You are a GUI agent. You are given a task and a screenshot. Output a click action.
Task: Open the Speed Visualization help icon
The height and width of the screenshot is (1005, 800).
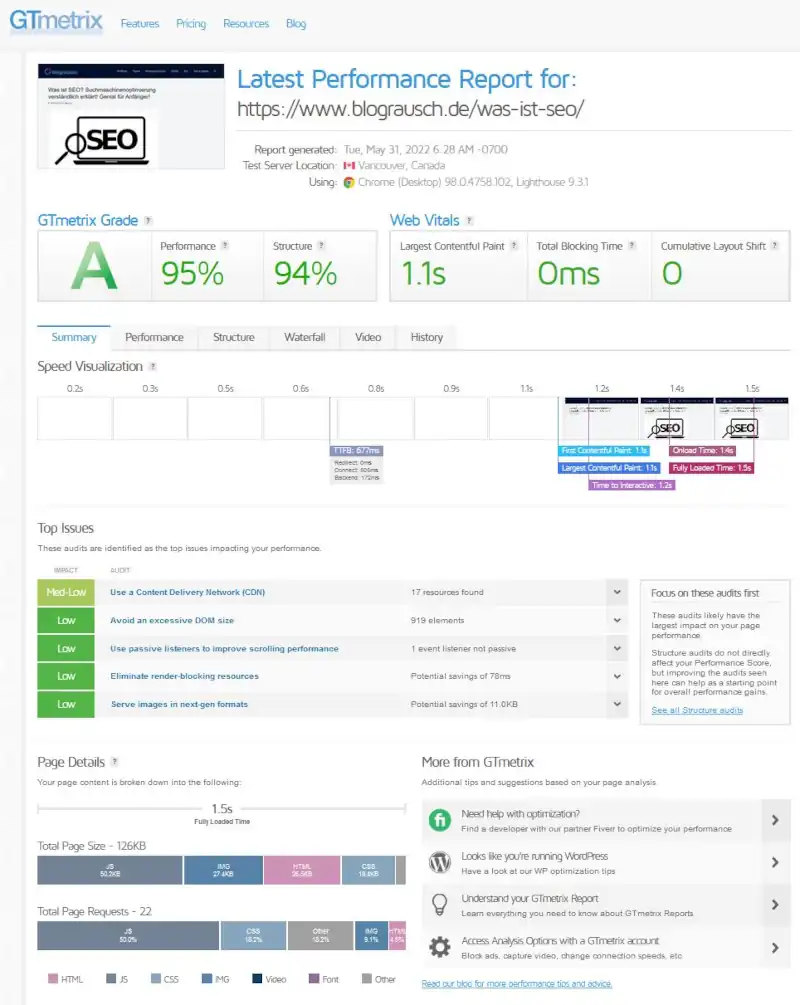pyautogui.click(x=153, y=367)
